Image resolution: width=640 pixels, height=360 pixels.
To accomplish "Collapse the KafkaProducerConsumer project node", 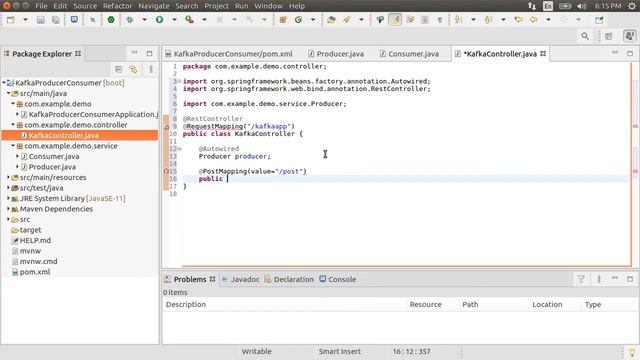I will click(4, 83).
